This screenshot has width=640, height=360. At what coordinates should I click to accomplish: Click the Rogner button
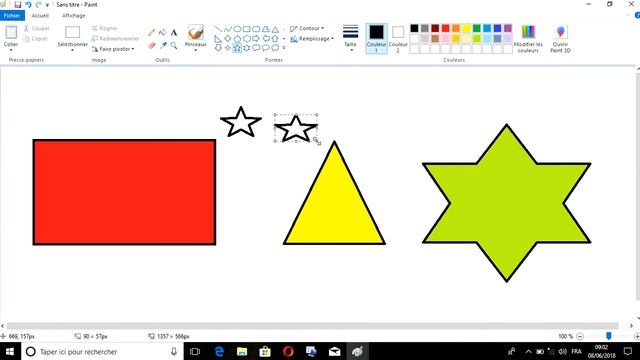click(x=105, y=28)
